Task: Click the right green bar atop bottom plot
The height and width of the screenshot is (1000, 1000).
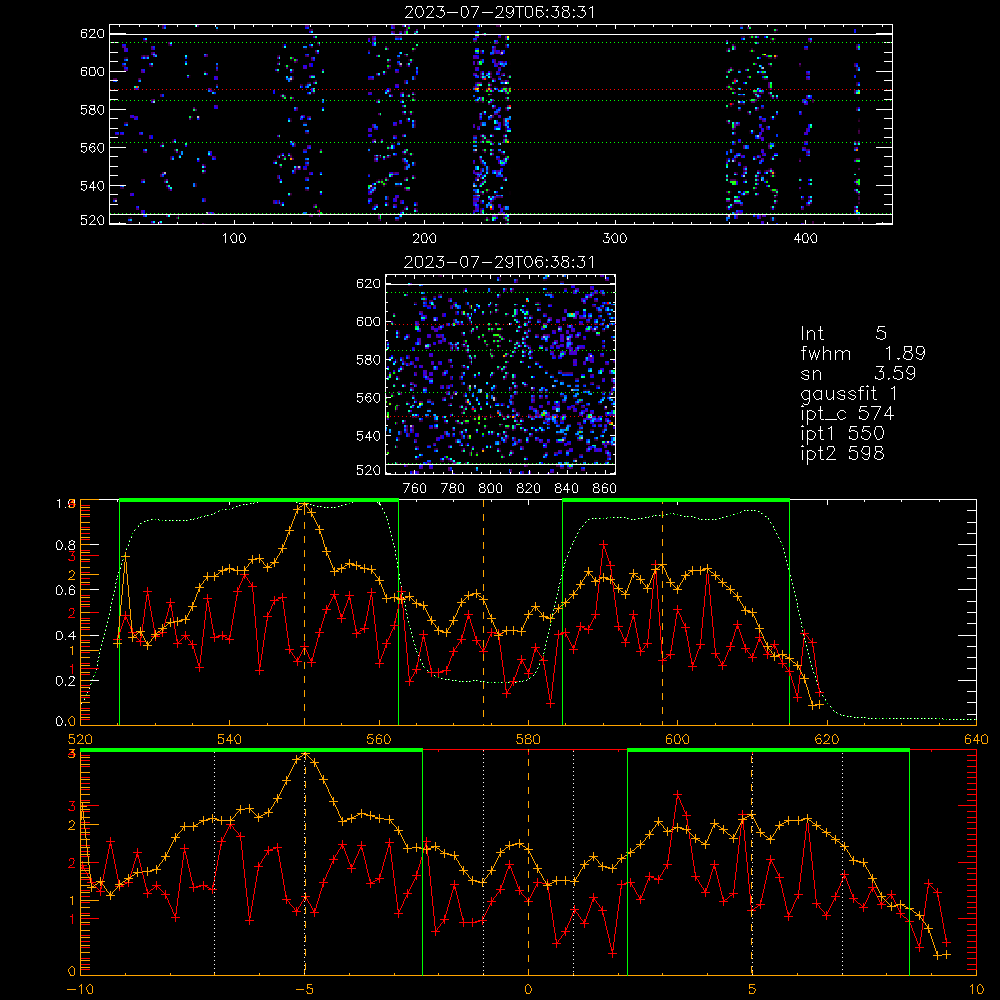Action: [768, 751]
